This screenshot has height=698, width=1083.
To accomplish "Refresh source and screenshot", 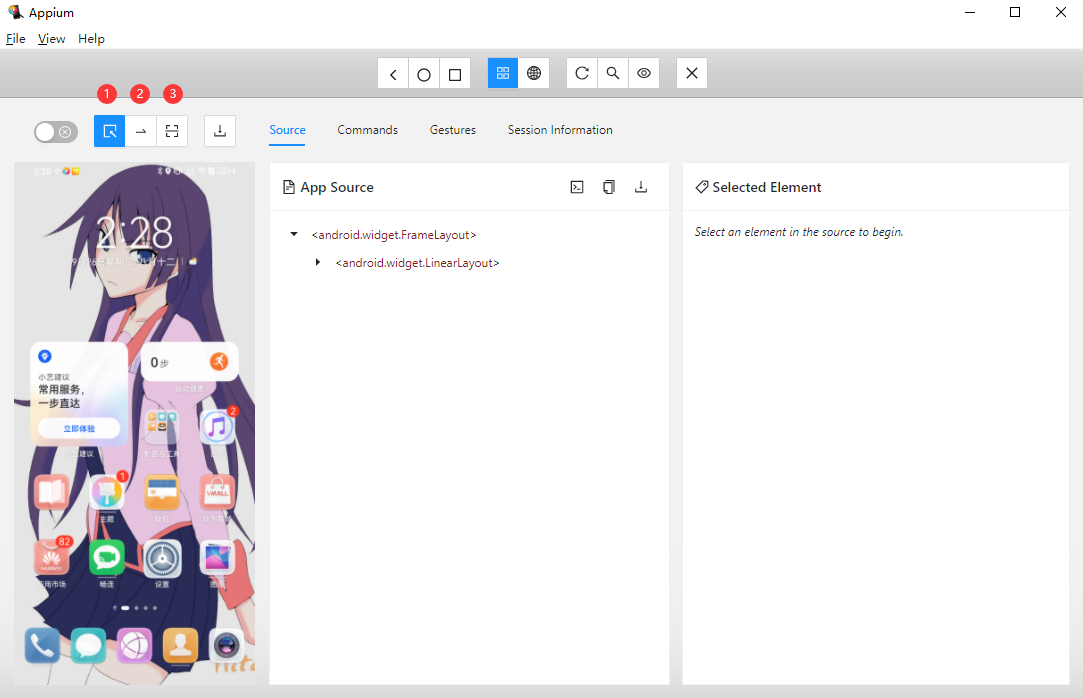I will pyautogui.click(x=582, y=74).
